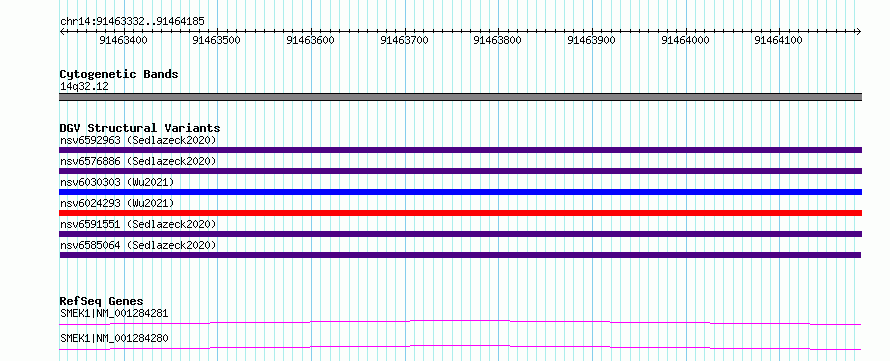
Task: Click ruler position 91463400
Action: click(123, 40)
